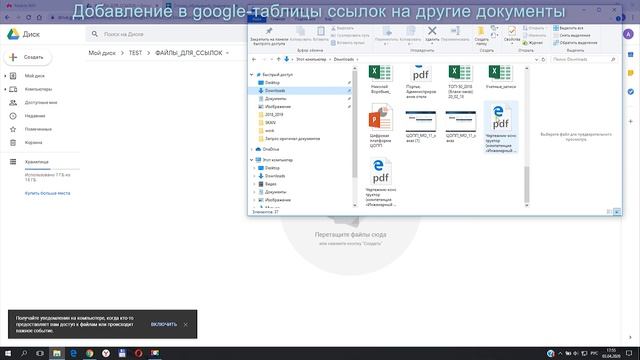Screen dimensions: 640x360
Task: Click the taskbar search icon
Action: [x=24, y=353]
